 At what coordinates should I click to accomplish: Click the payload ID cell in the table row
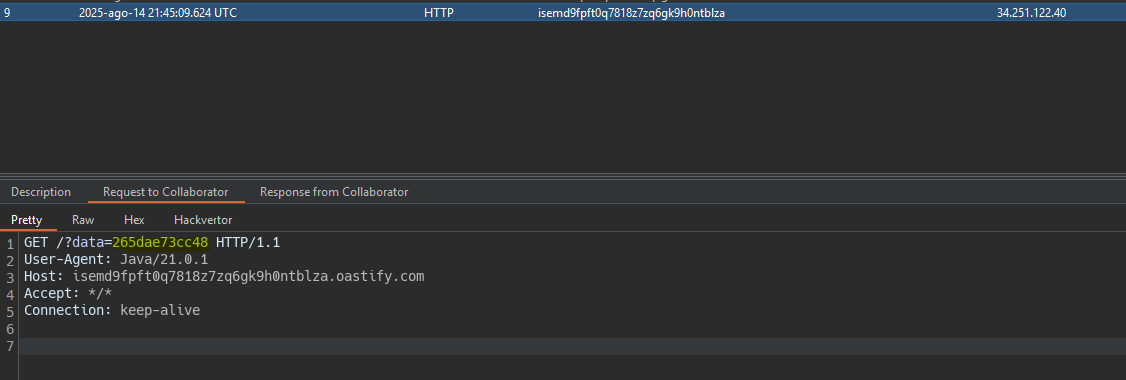tap(631, 13)
